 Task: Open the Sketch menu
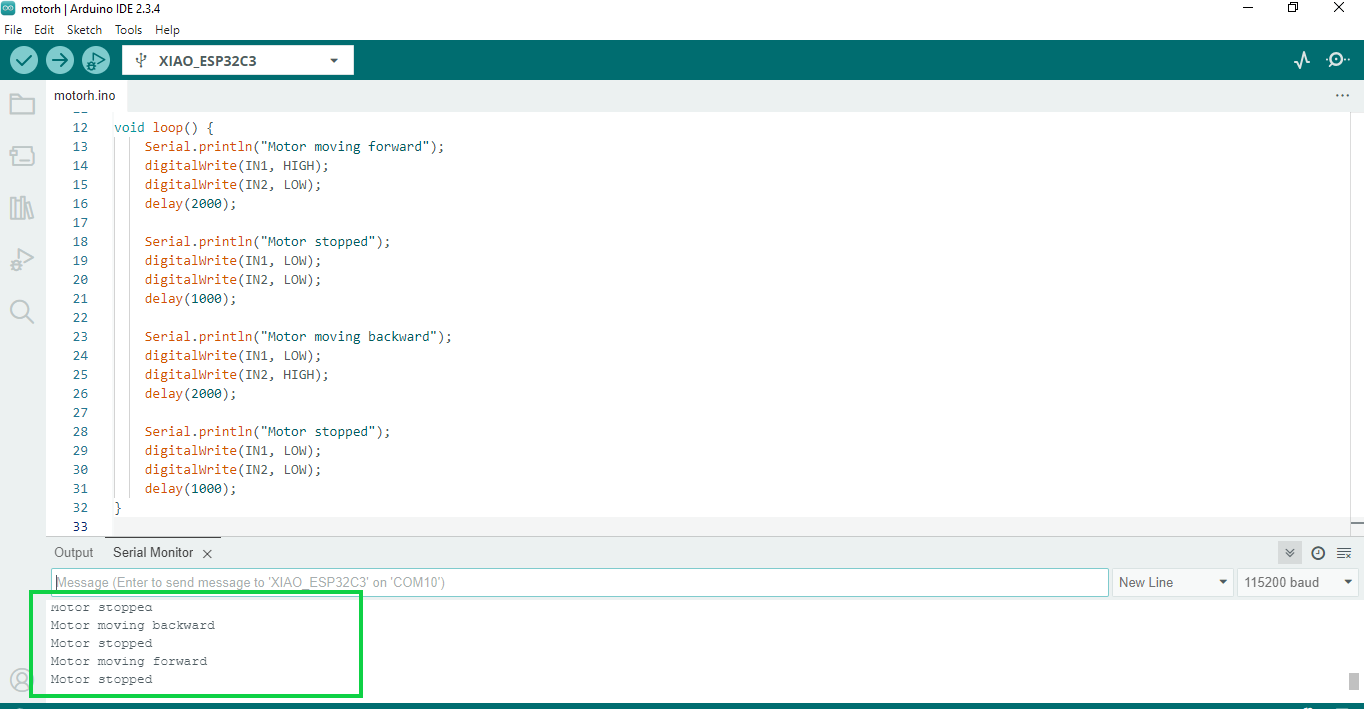tap(85, 30)
